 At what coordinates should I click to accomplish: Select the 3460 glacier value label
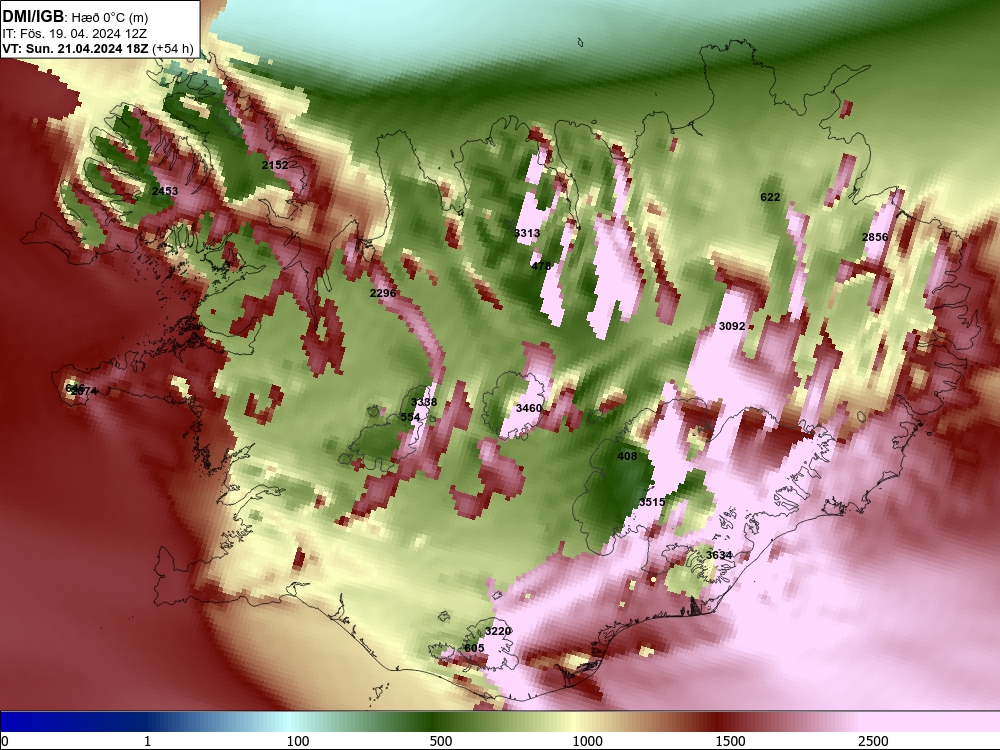(529, 408)
